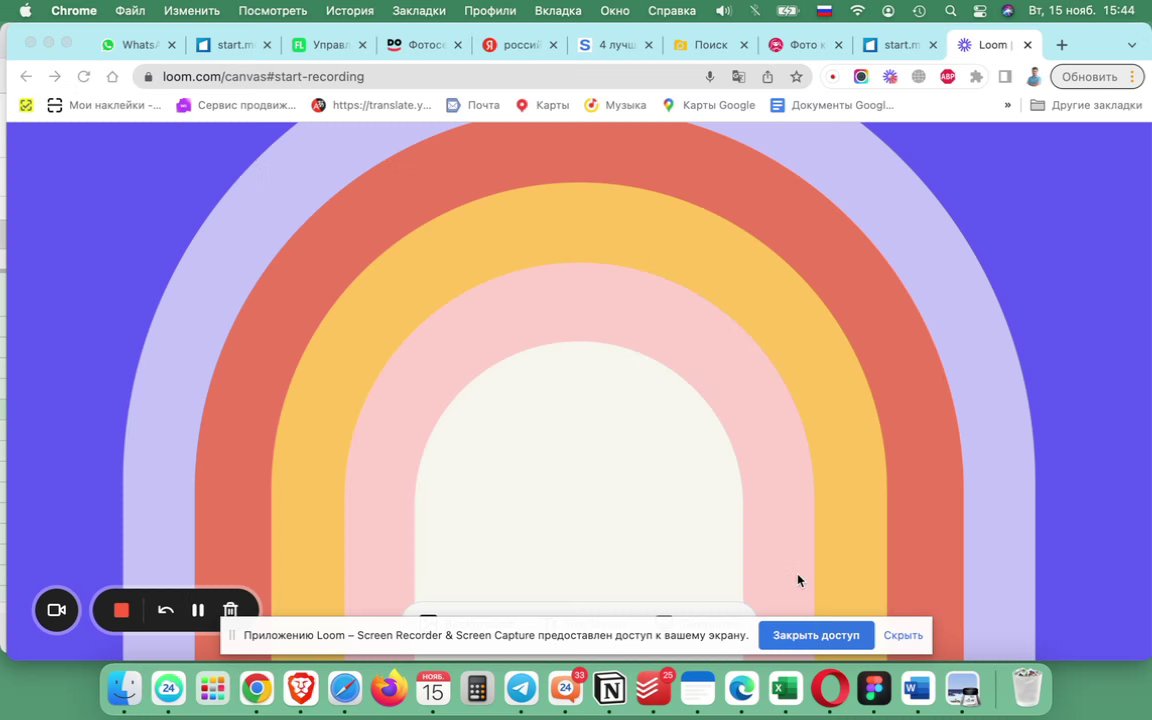Open a new tab with plus button
Viewport: 1152px width, 720px height.
[x=1062, y=45]
